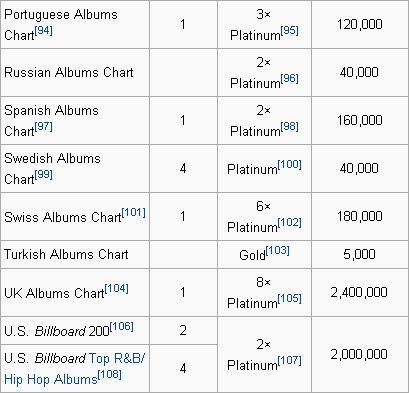Open reference 98 in Spanish certification cell
The image size is (409, 393).
point(289,127)
